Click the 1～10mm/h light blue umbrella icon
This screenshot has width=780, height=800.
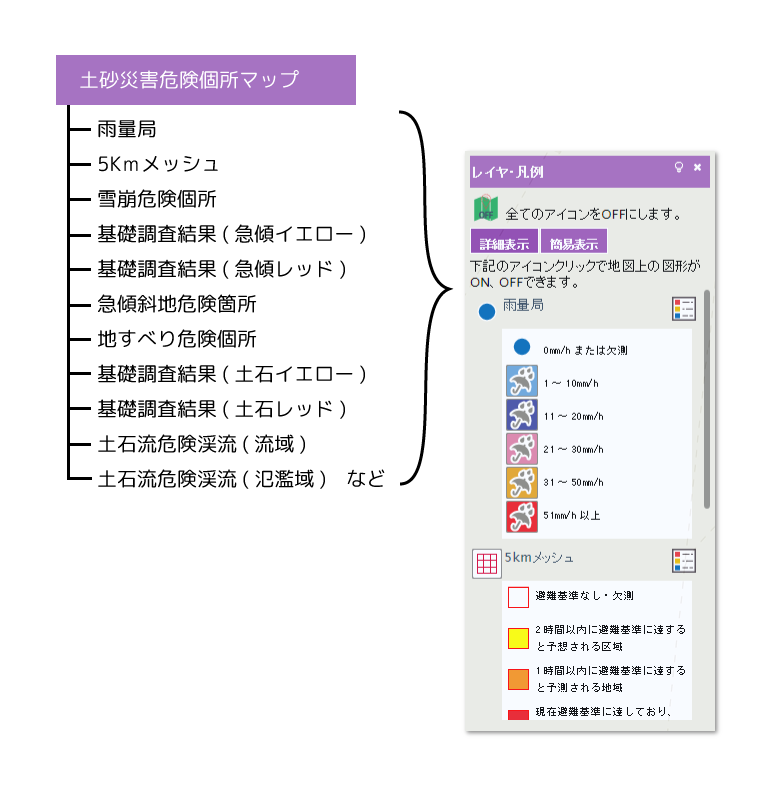[522, 381]
